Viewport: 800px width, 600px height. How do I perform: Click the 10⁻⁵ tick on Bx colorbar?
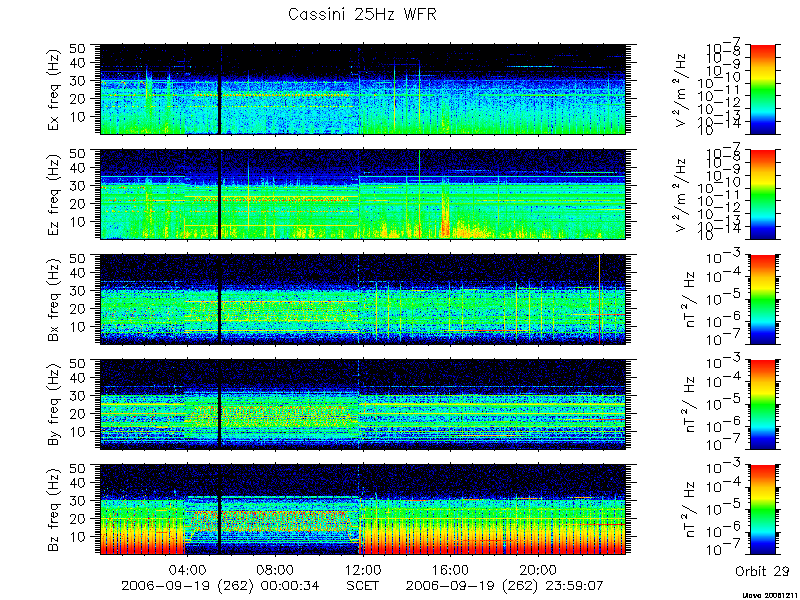725,299
